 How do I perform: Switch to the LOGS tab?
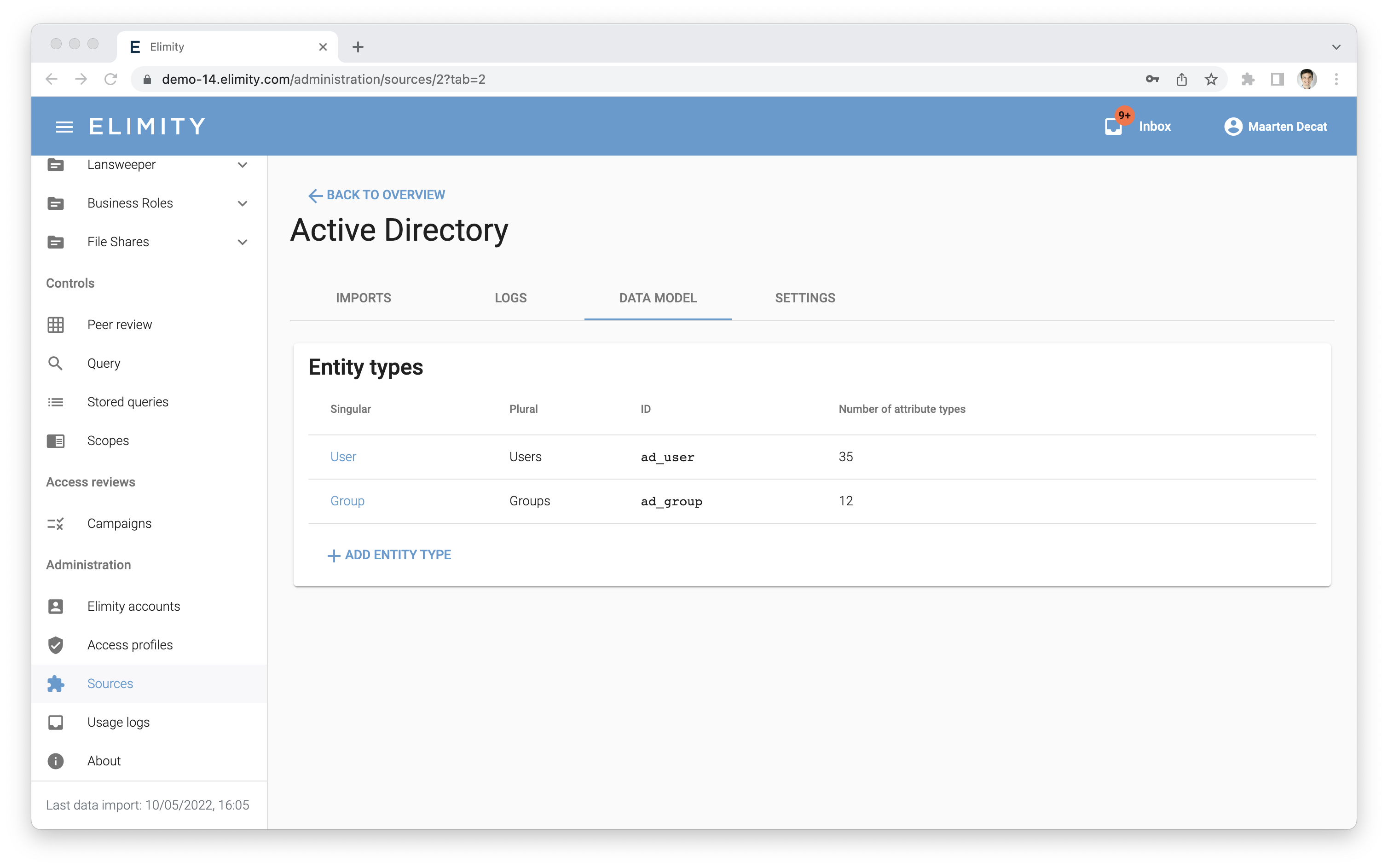[510, 298]
